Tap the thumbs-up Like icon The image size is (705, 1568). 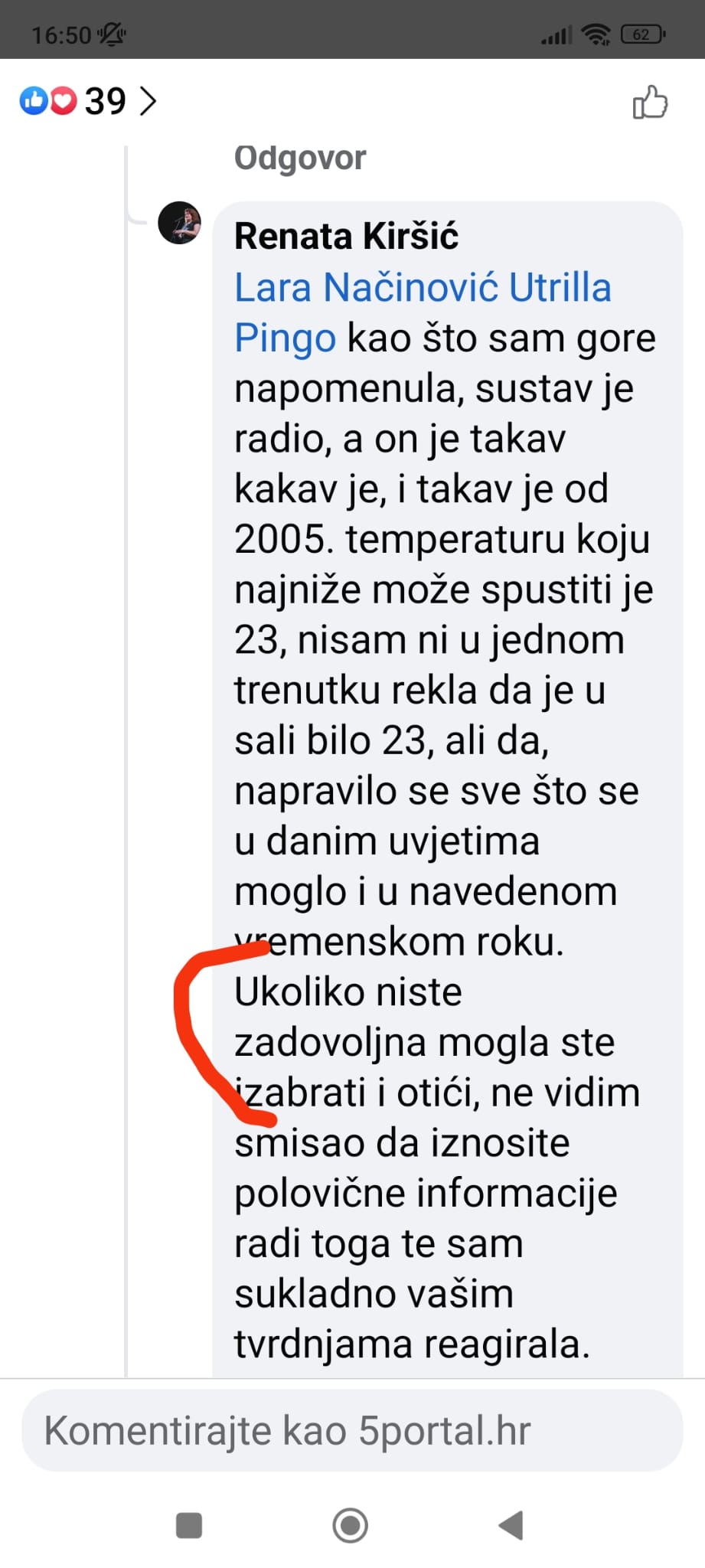(x=650, y=102)
